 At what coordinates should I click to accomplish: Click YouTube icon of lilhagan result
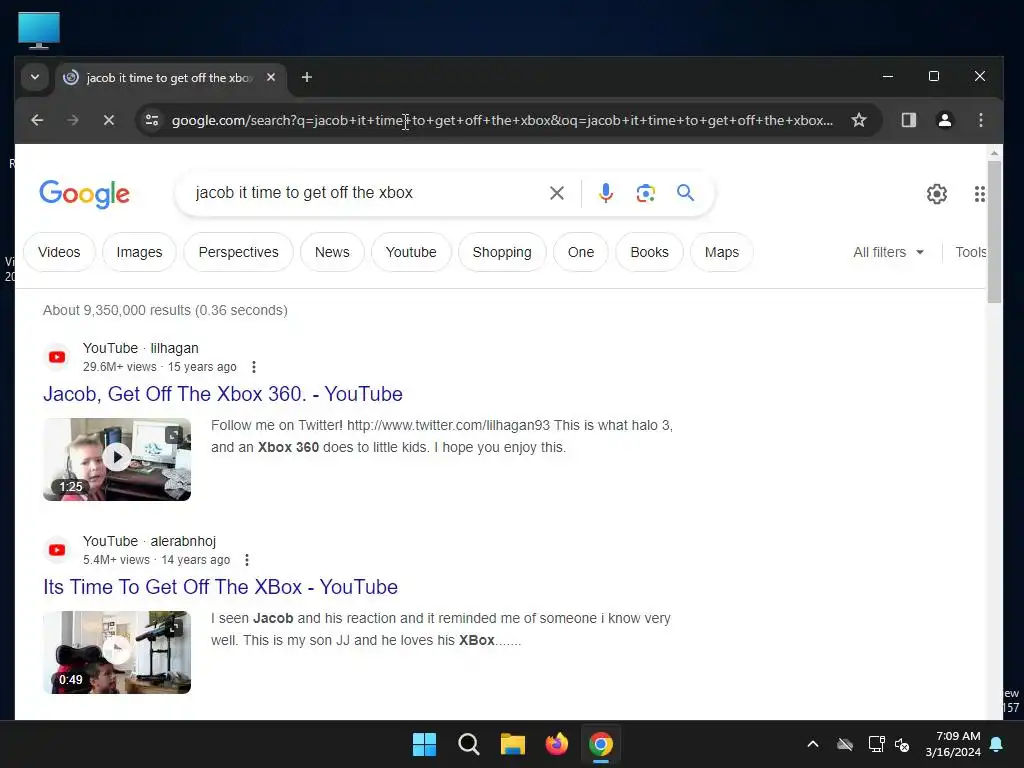click(57, 357)
